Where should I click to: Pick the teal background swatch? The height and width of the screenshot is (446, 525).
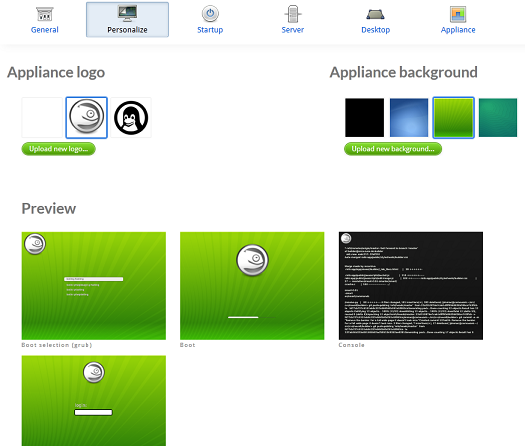pos(498,118)
